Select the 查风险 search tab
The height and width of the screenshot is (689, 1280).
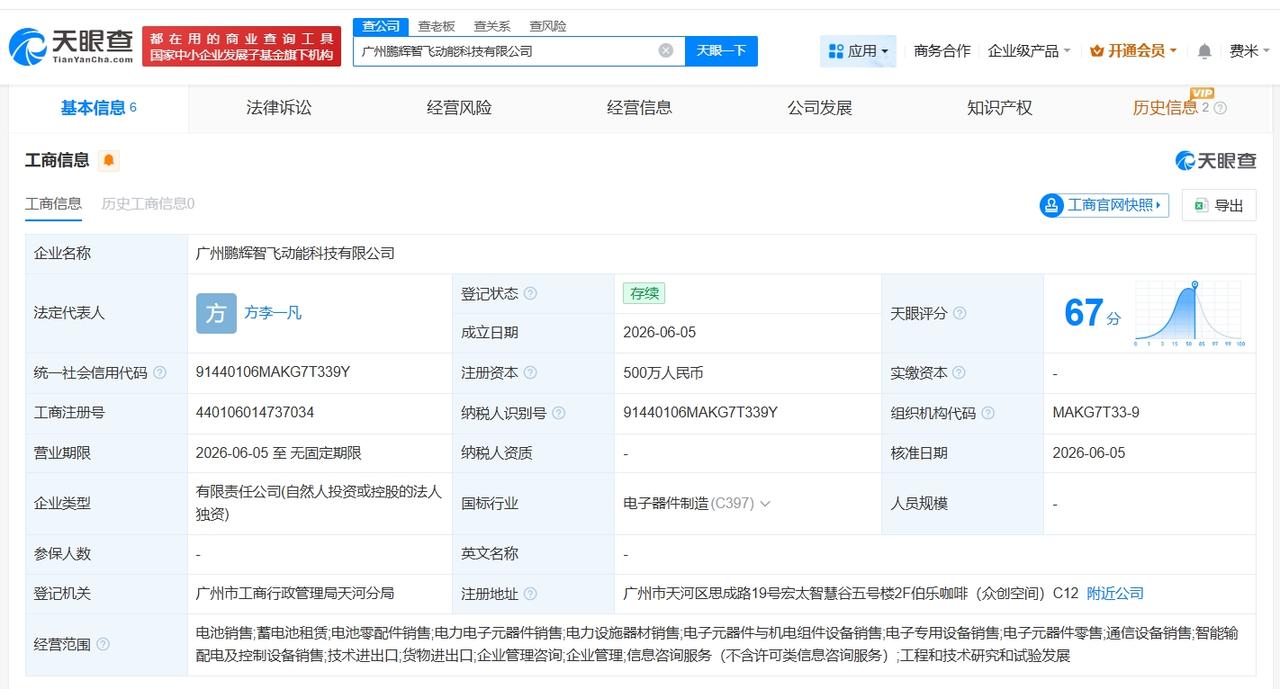(x=548, y=26)
